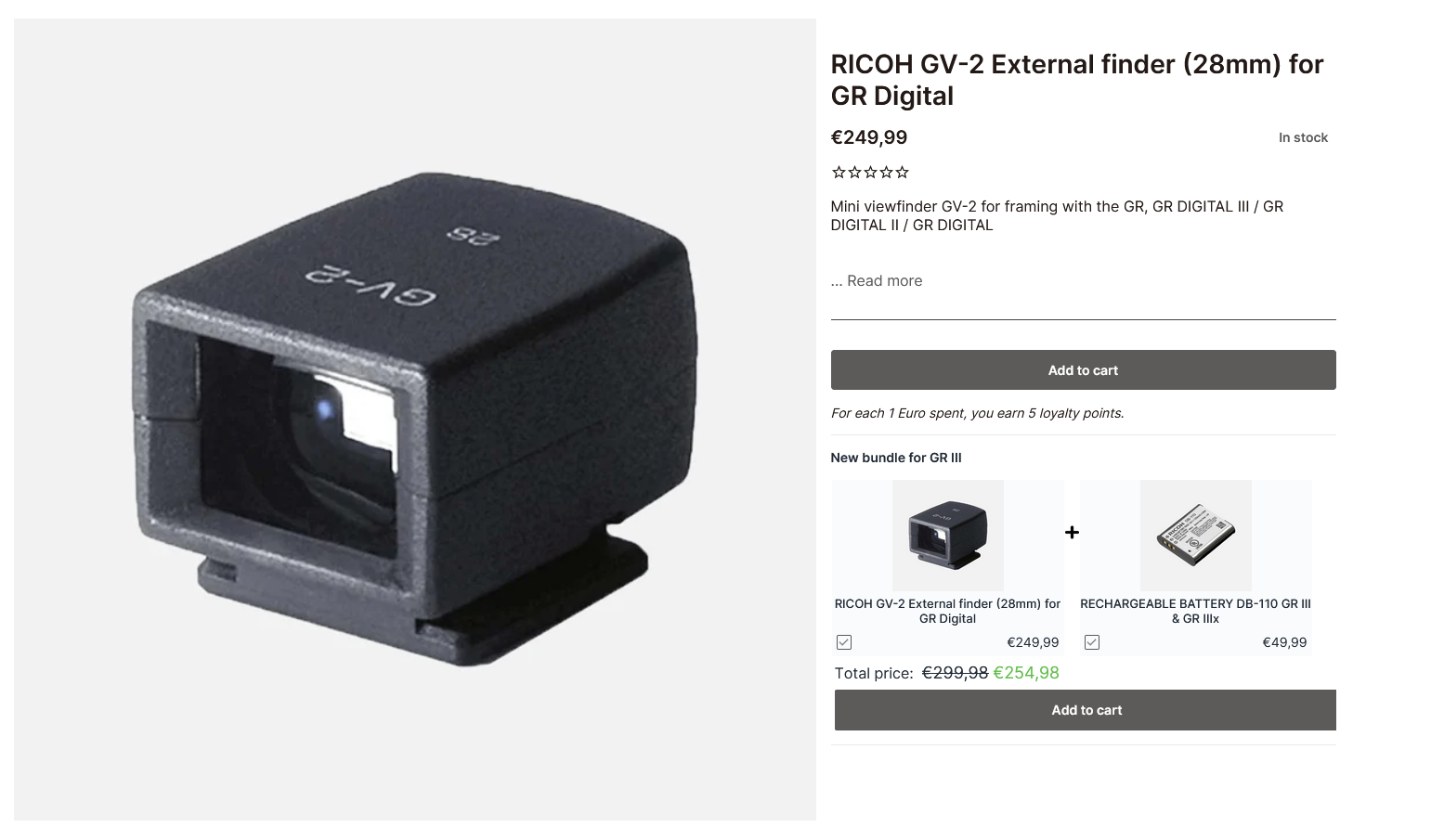
Task: Open the GV-2 finder bundle thumbnail
Action: (x=947, y=536)
